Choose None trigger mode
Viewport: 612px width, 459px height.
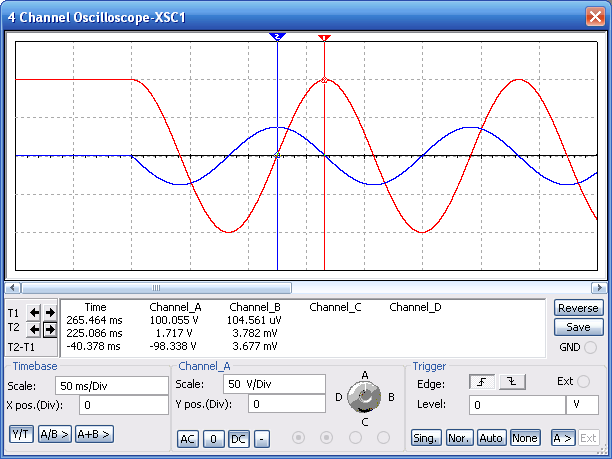pyautogui.click(x=525, y=438)
